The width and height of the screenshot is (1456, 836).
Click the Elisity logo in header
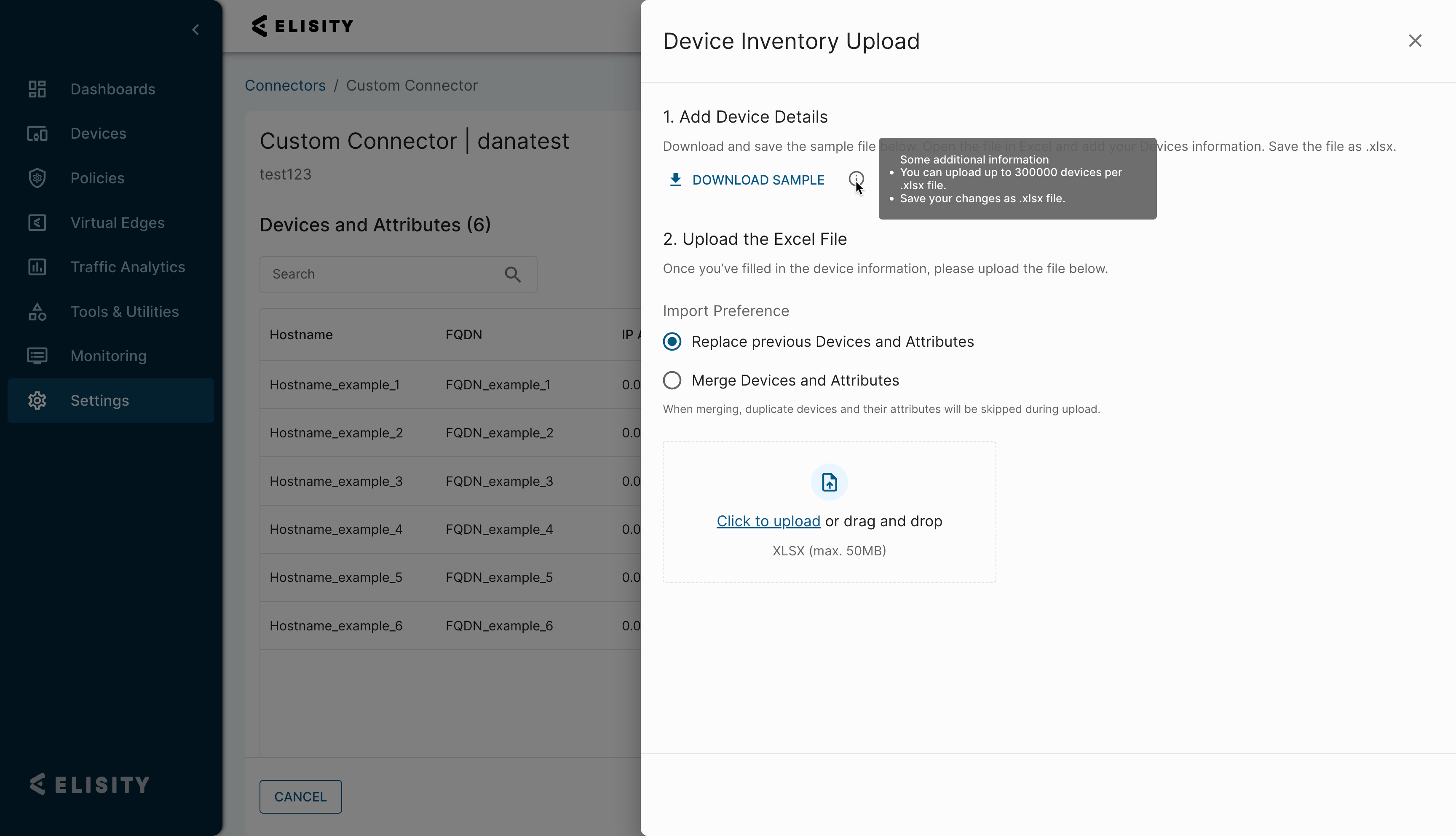(x=302, y=26)
